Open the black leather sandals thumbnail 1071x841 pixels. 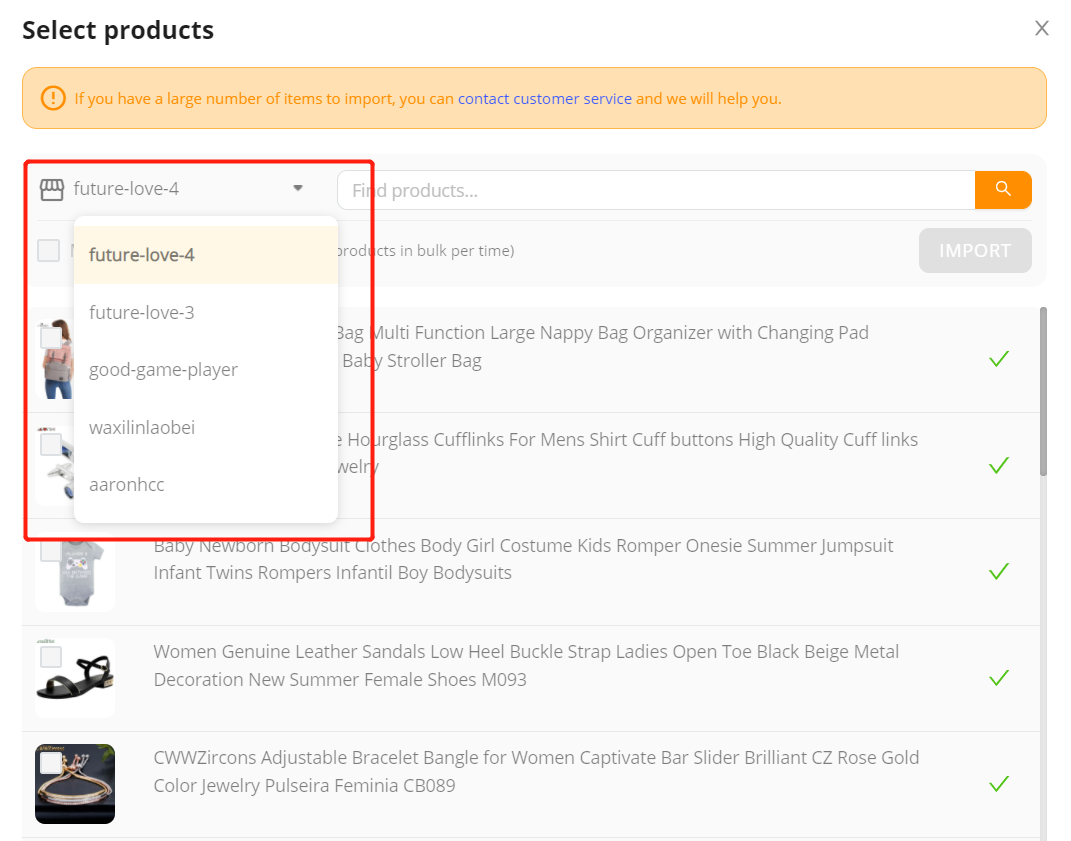pyautogui.click(x=75, y=678)
